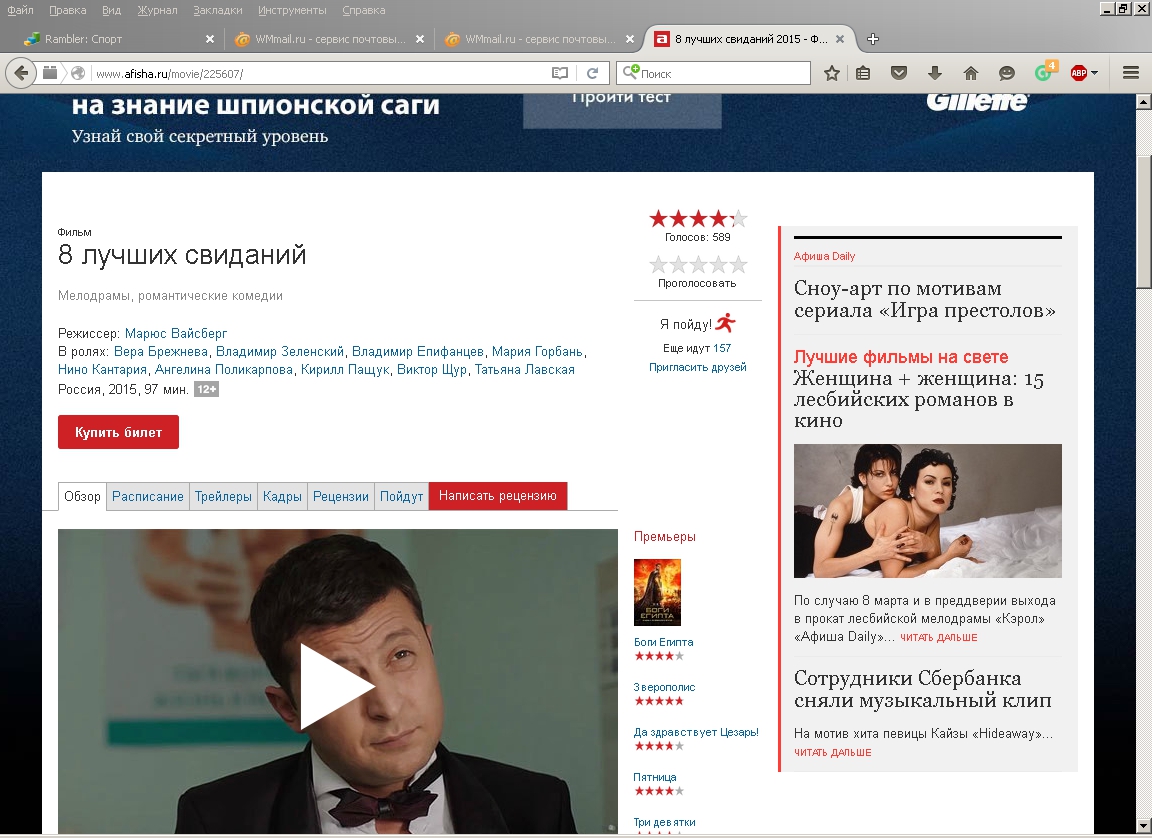
Task: Select the Рецензии tab
Action: tap(341, 496)
